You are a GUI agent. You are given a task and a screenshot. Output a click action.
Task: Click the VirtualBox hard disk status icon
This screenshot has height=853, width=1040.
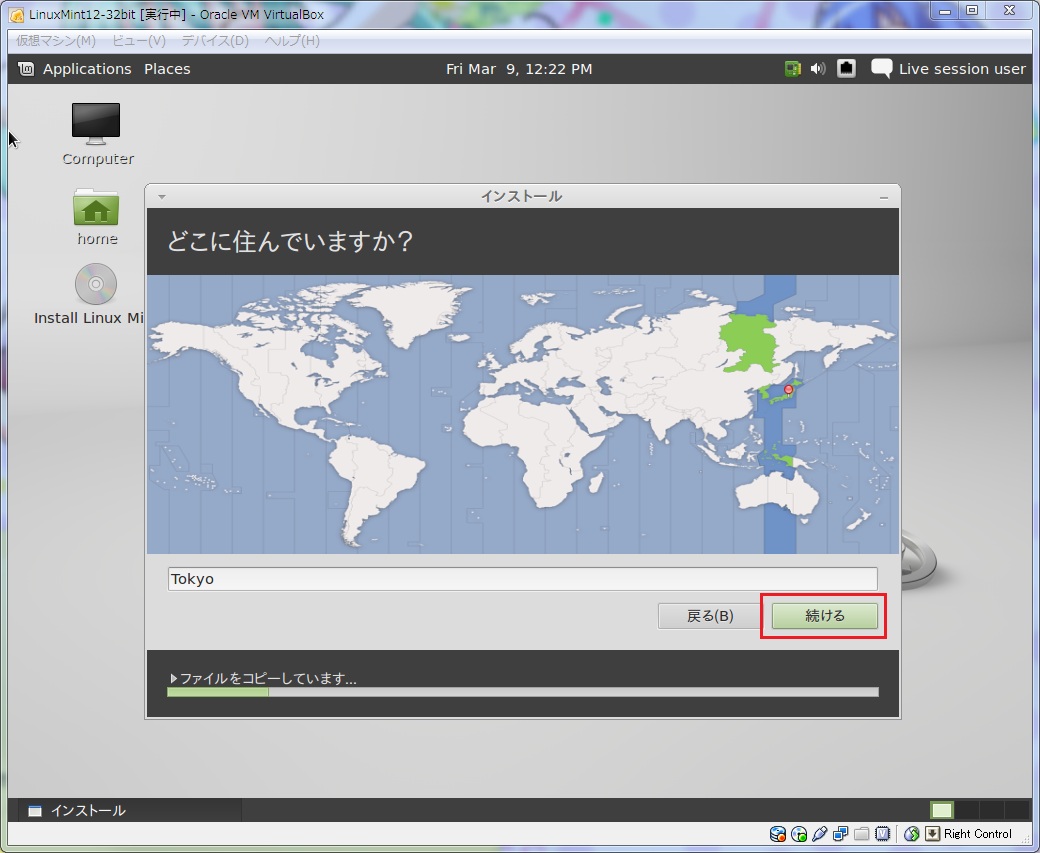pyautogui.click(x=778, y=834)
